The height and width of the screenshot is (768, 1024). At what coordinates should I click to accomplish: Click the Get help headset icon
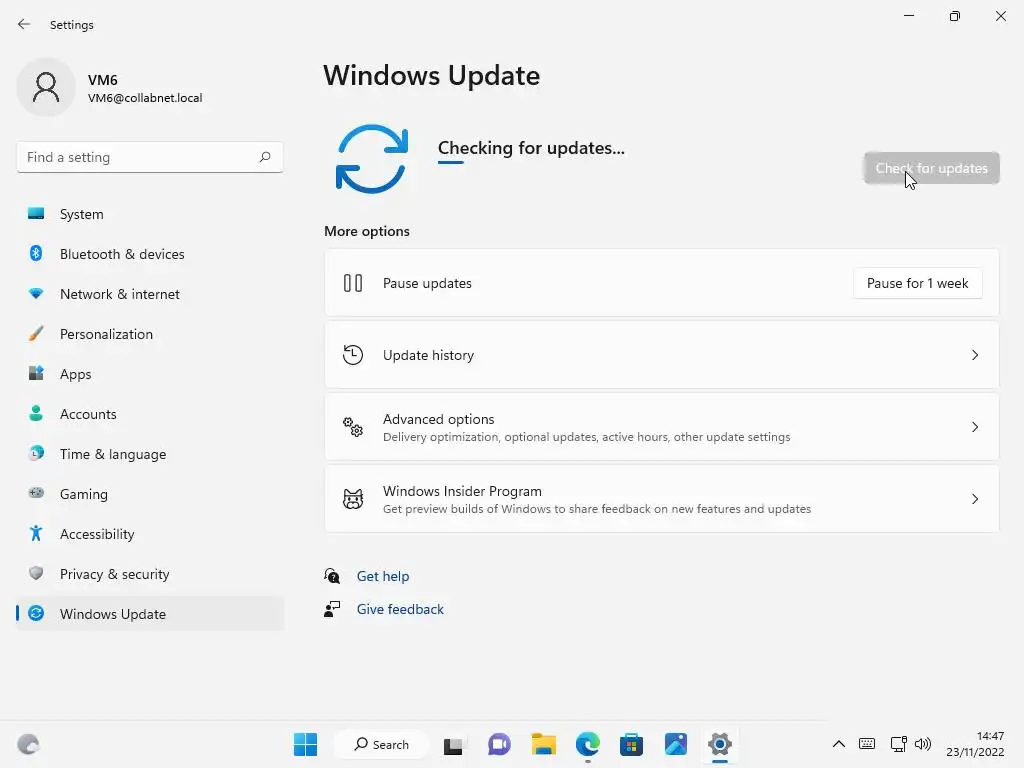coord(332,575)
